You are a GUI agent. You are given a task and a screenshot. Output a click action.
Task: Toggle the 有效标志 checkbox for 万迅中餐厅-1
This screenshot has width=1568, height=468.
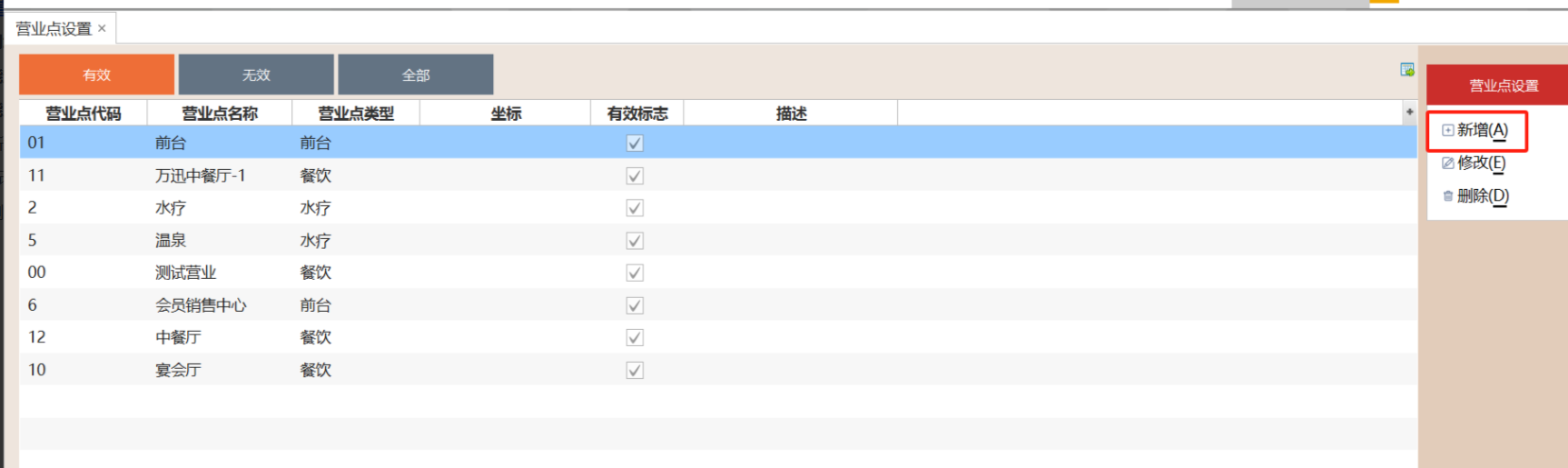(x=635, y=176)
